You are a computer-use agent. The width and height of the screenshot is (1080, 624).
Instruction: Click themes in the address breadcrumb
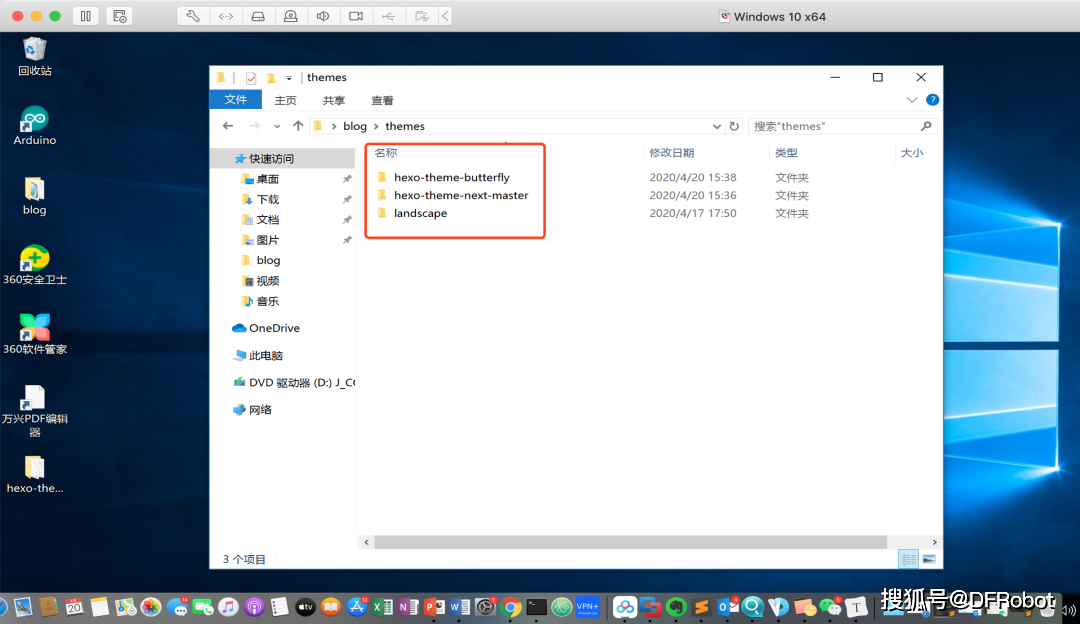pyautogui.click(x=405, y=126)
